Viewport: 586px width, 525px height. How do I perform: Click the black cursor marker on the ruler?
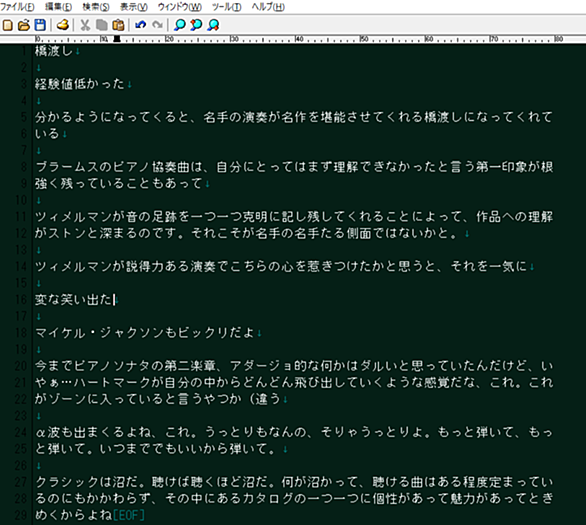117,39
